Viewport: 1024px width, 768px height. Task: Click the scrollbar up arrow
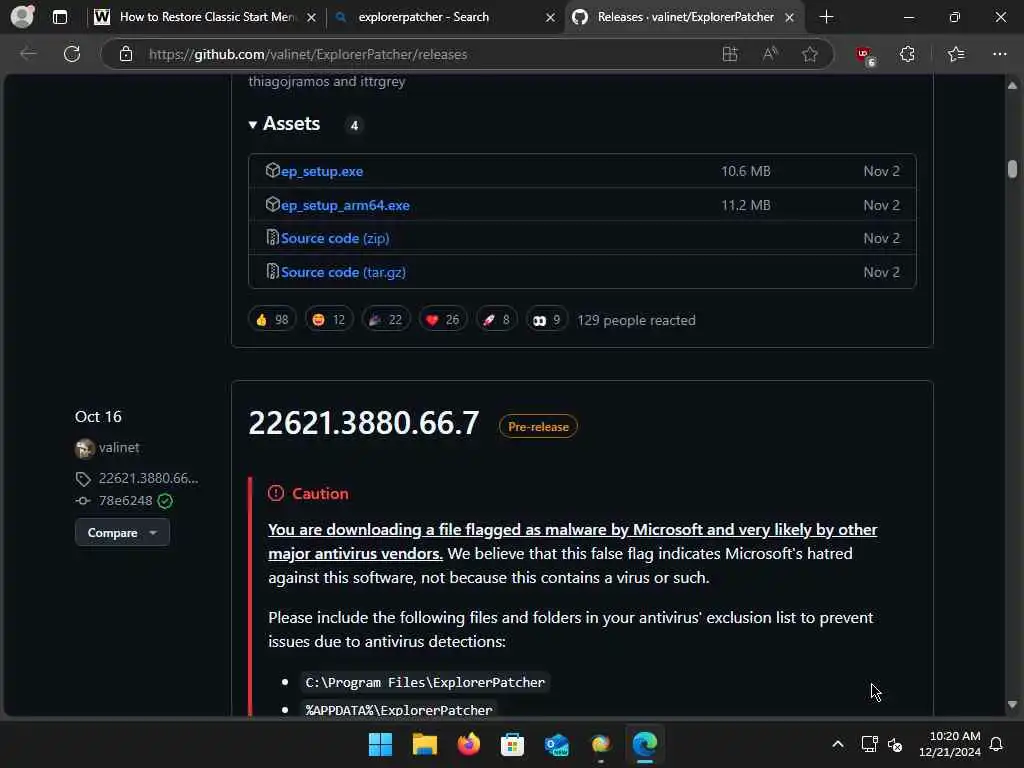tap(1012, 86)
